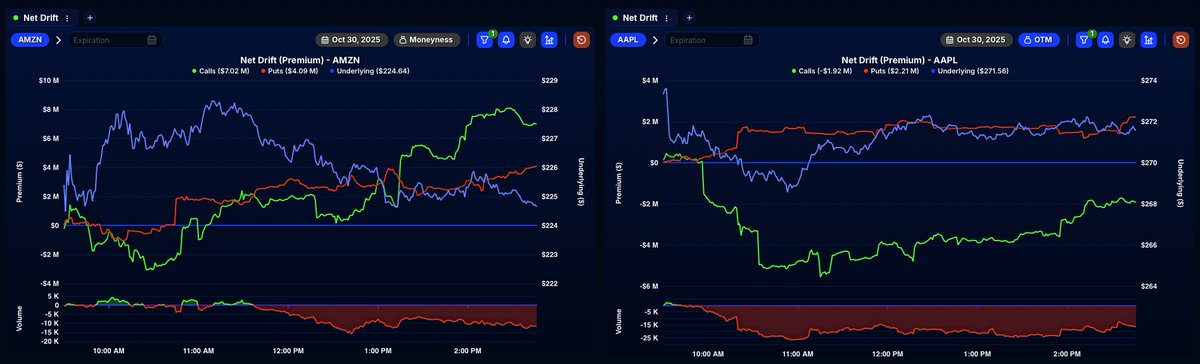Click the Net Drift (Premium) - AAPL chart title
Image resolution: width=1200 pixels, height=364 pixels.
[900, 60]
